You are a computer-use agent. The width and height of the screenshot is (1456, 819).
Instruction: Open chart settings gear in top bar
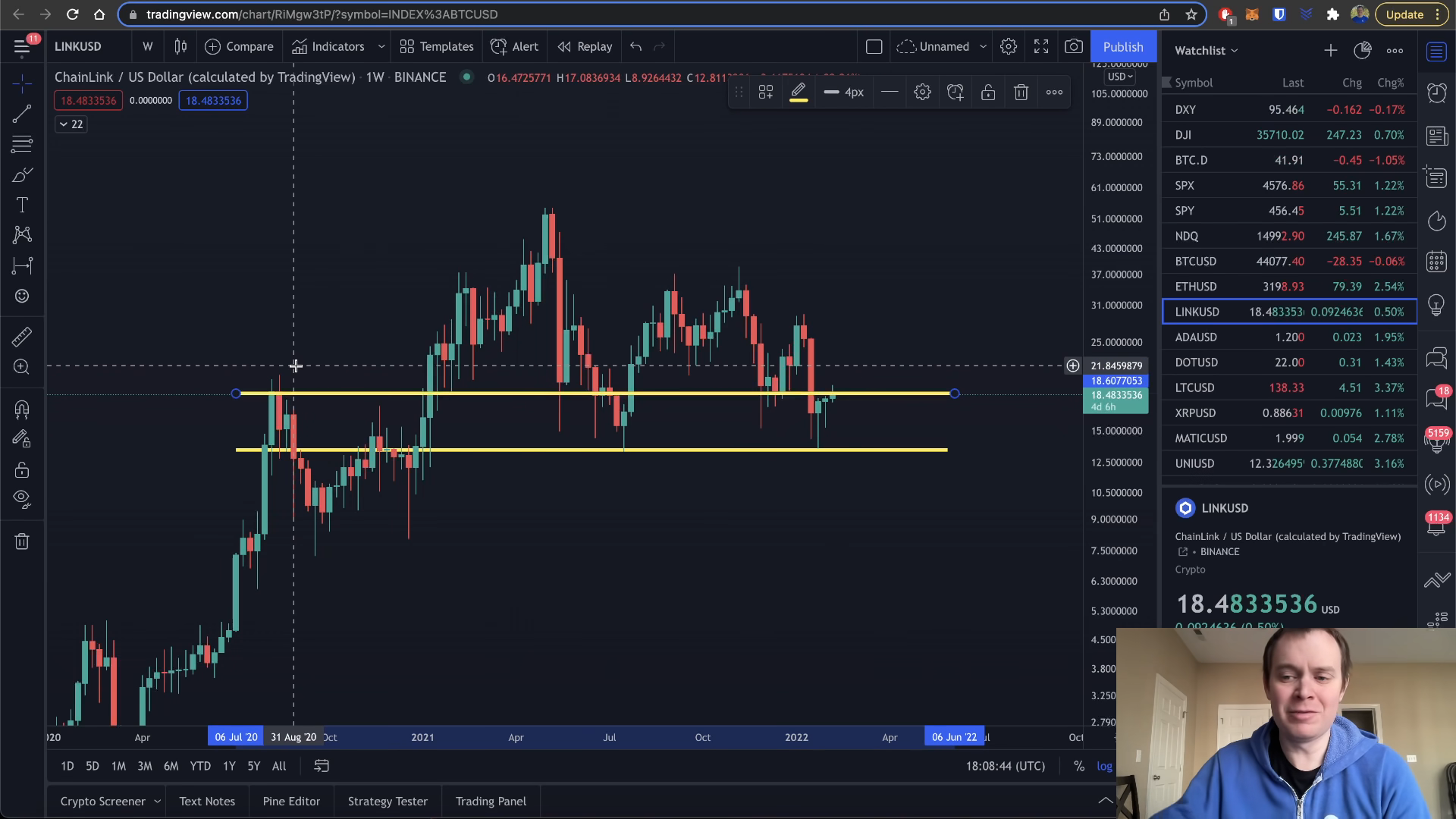point(1008,46)
